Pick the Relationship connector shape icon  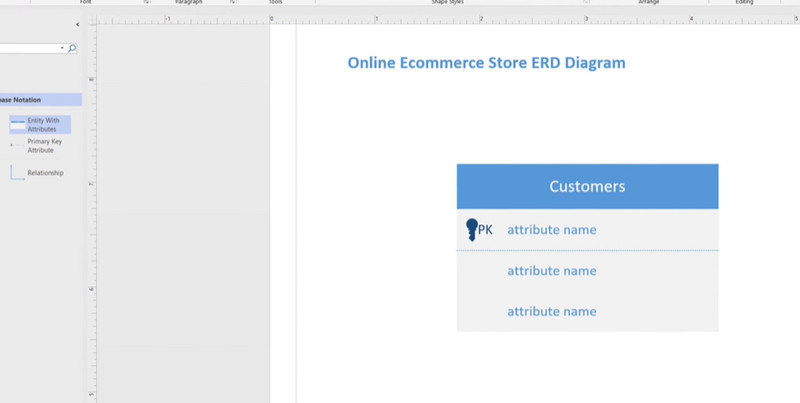pyautogui.click(x=17, y=173)
